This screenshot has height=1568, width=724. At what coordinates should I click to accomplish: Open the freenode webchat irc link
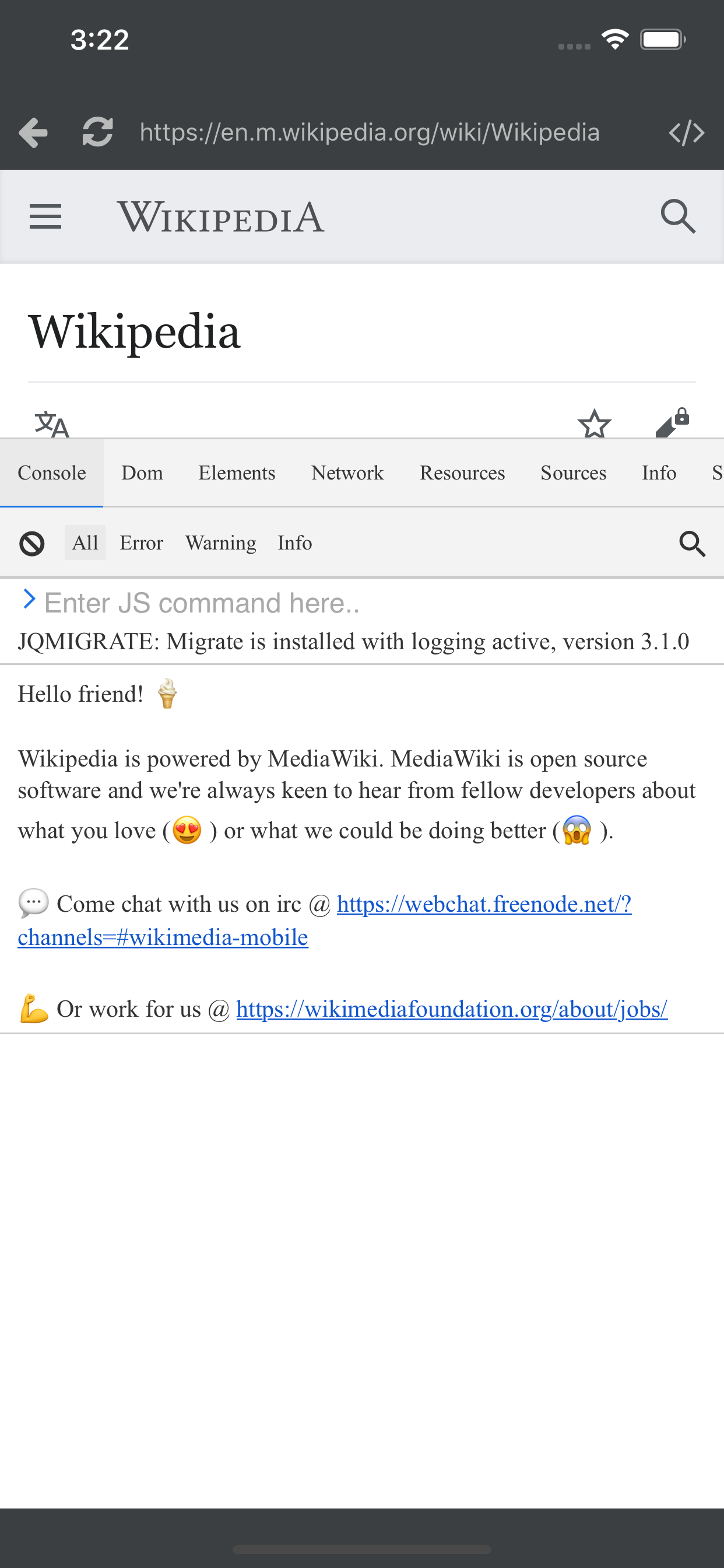tap(324, 921)
